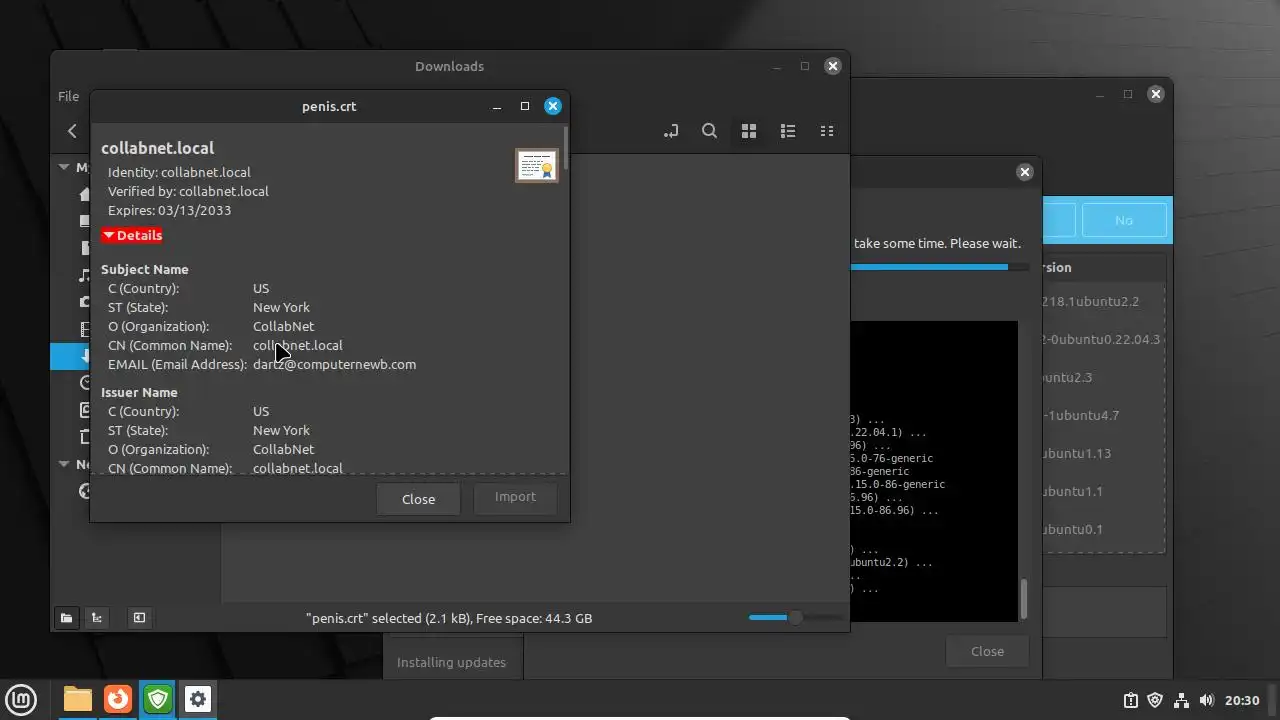
Task: Open the network tray icon
Action: pos(1181,701)
